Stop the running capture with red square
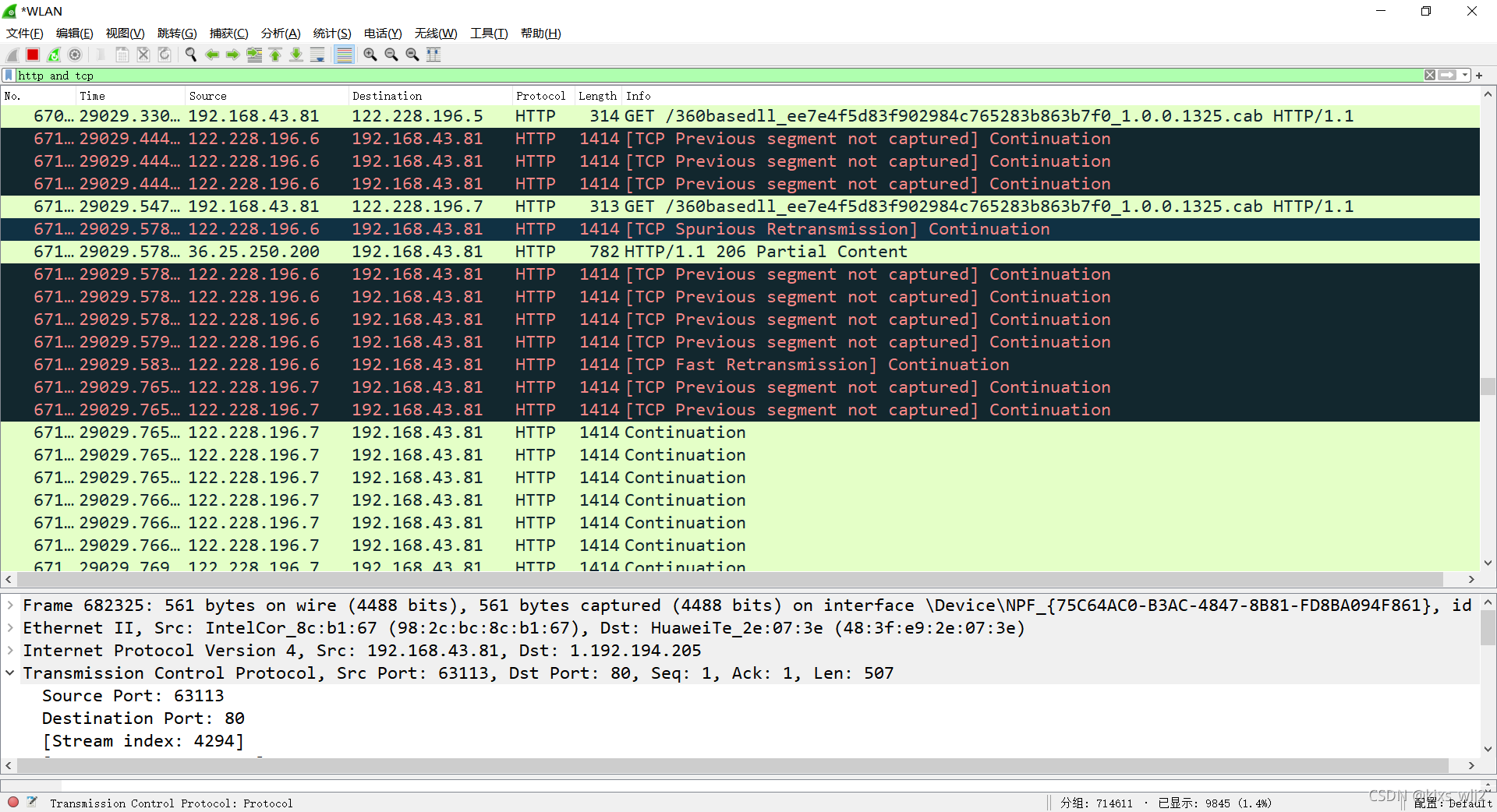This screenshot has height=812, width=1497. [x=33, y=55]
